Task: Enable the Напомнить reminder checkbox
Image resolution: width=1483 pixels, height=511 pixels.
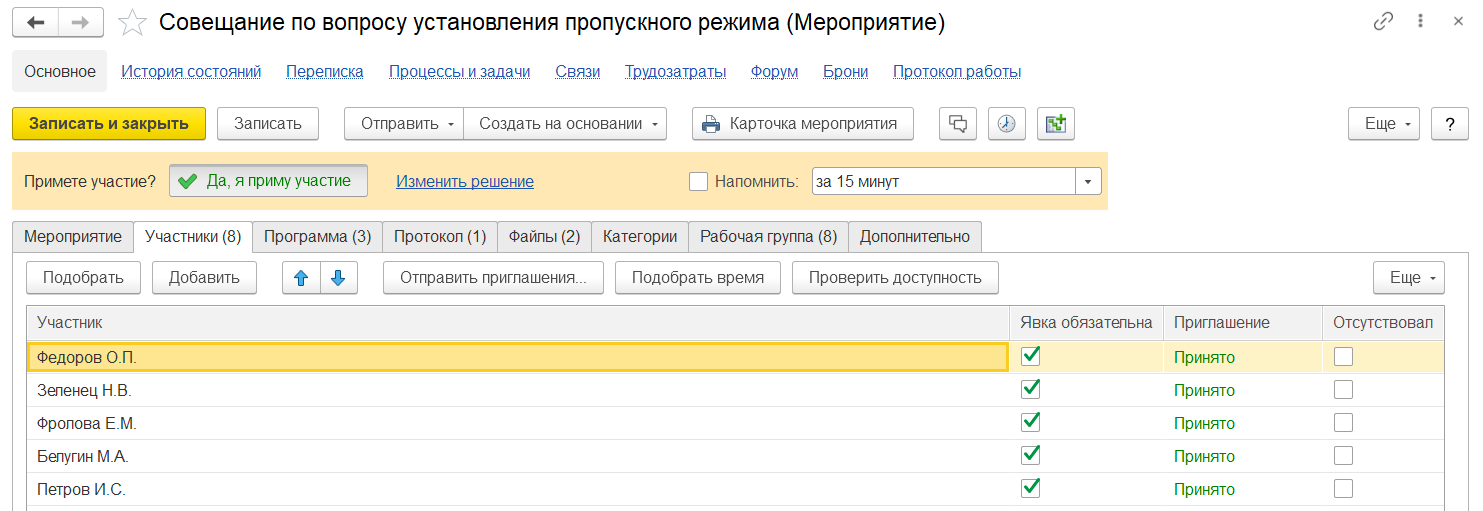Action: coord(699,181)
